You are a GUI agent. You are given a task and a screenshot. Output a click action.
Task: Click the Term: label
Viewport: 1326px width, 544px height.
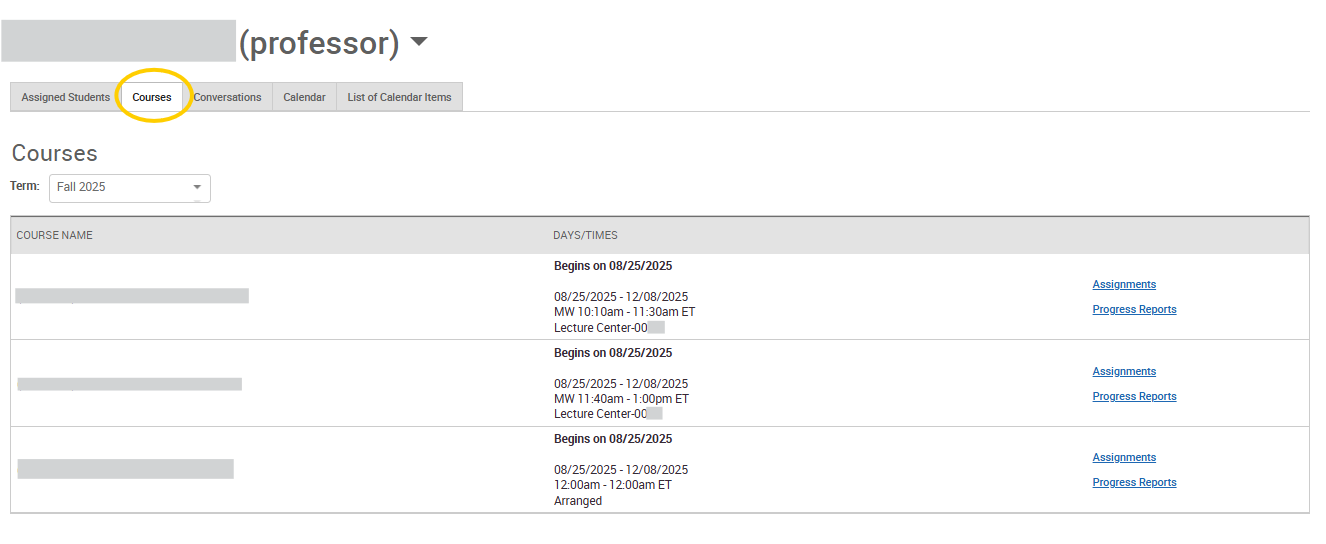(25, 186)
